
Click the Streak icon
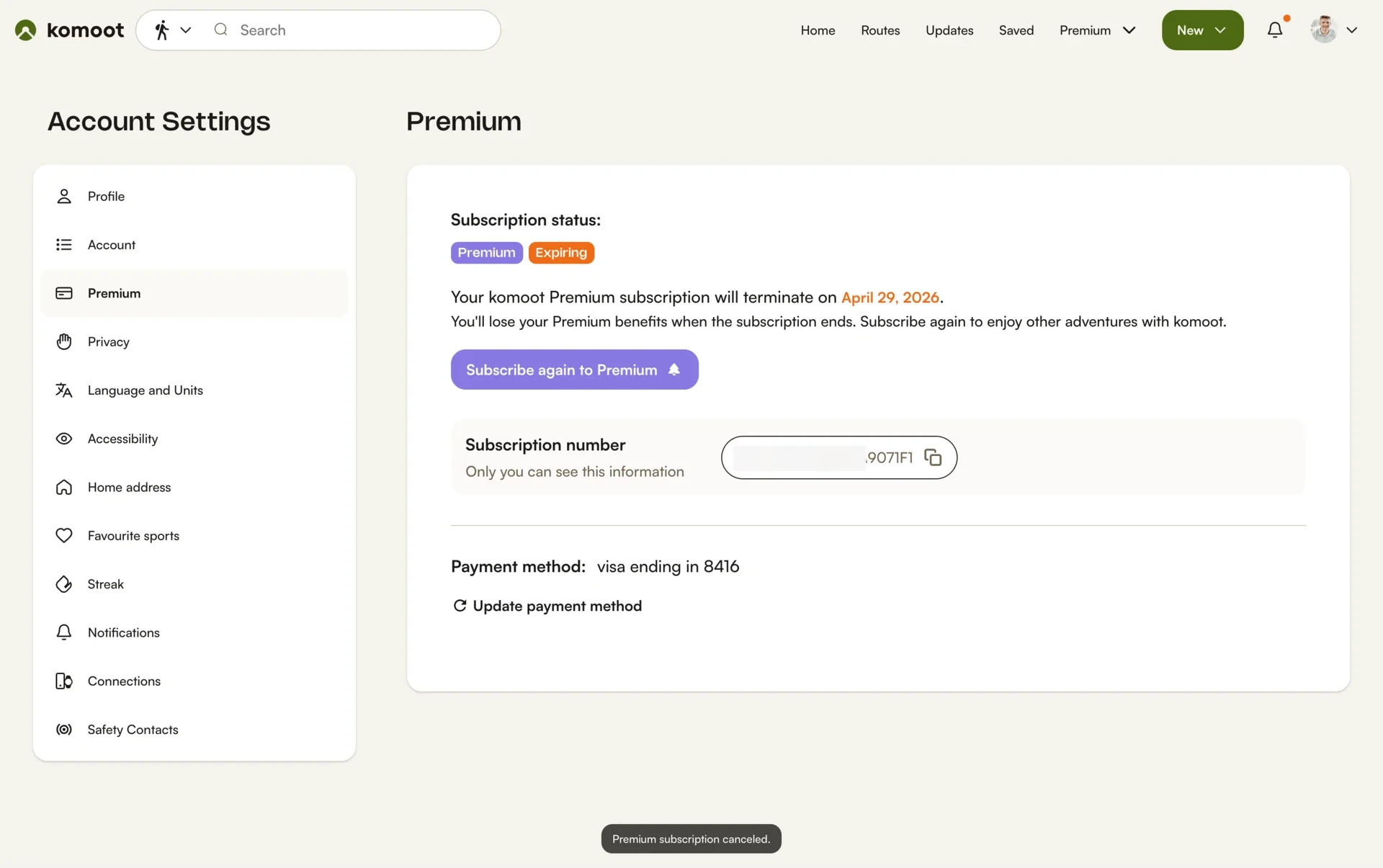pyautogui.click(x=64, y=584)
